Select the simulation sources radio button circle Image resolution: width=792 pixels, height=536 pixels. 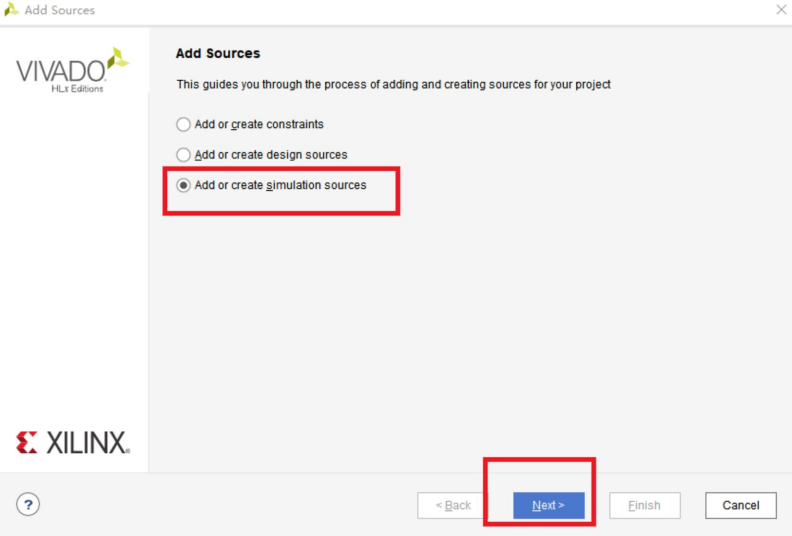pos(183,185)
